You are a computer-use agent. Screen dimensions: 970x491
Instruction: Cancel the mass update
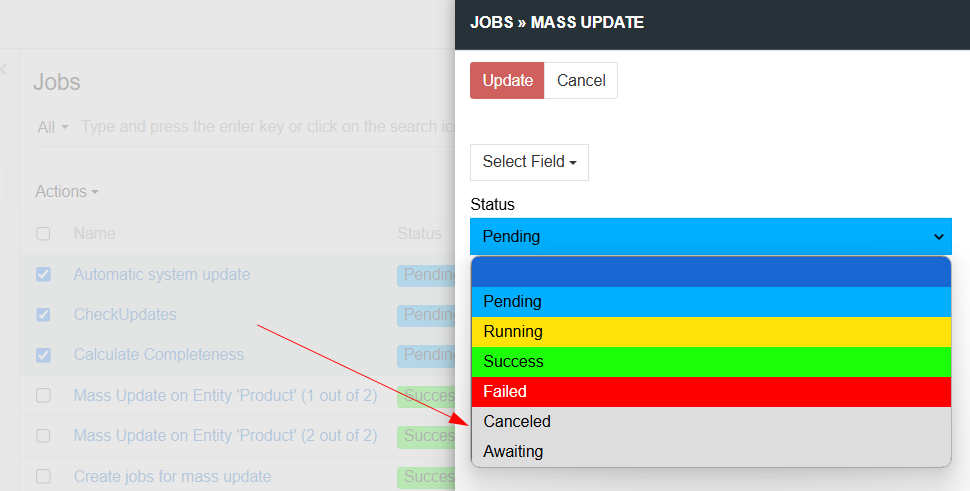point(581,80)
